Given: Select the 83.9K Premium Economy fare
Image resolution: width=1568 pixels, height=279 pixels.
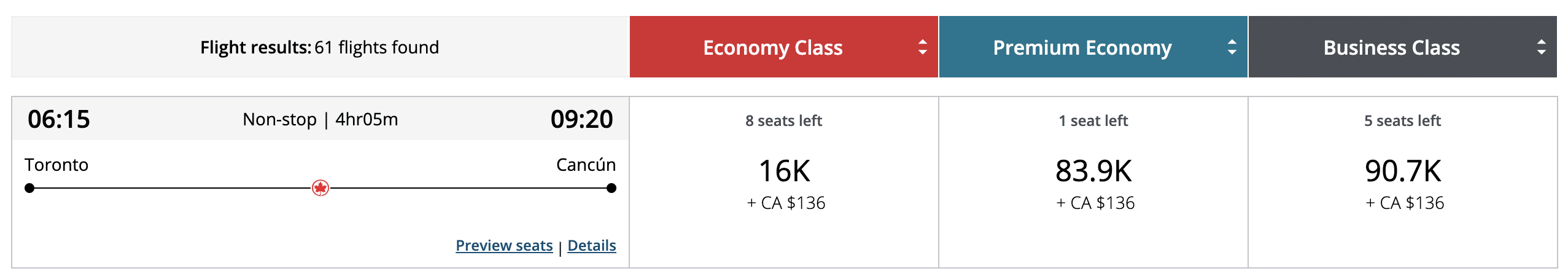Looking at the screenshot, I should [1093, 171].
